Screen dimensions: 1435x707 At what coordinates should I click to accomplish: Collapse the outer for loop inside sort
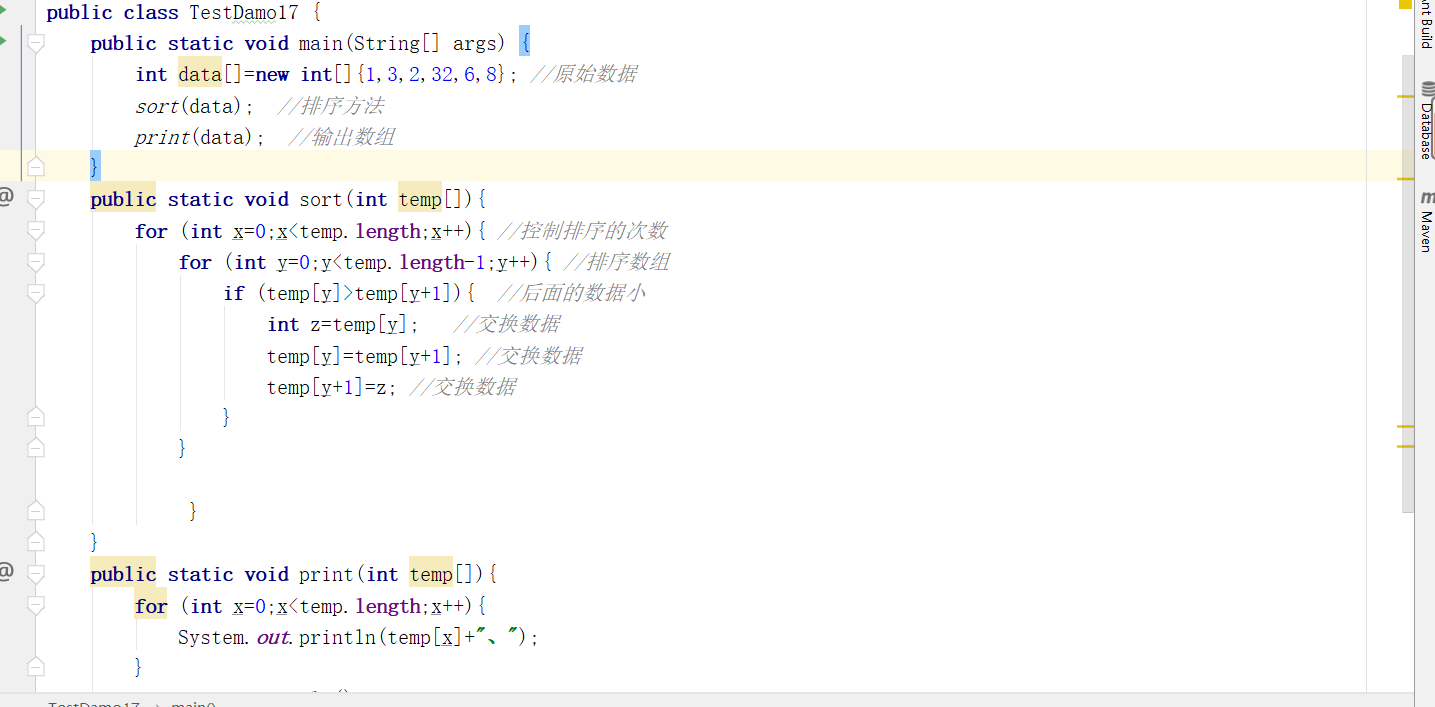point(36,231)
